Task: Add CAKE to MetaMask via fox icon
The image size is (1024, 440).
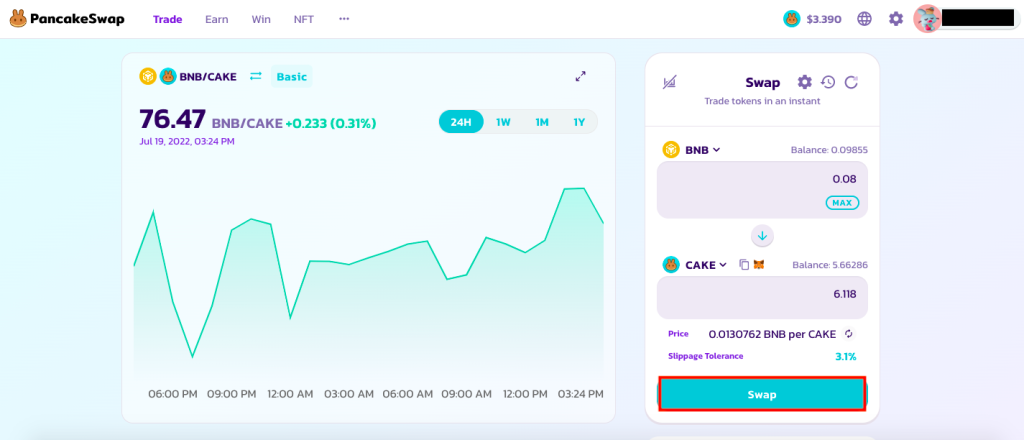Action: (759, 265)
